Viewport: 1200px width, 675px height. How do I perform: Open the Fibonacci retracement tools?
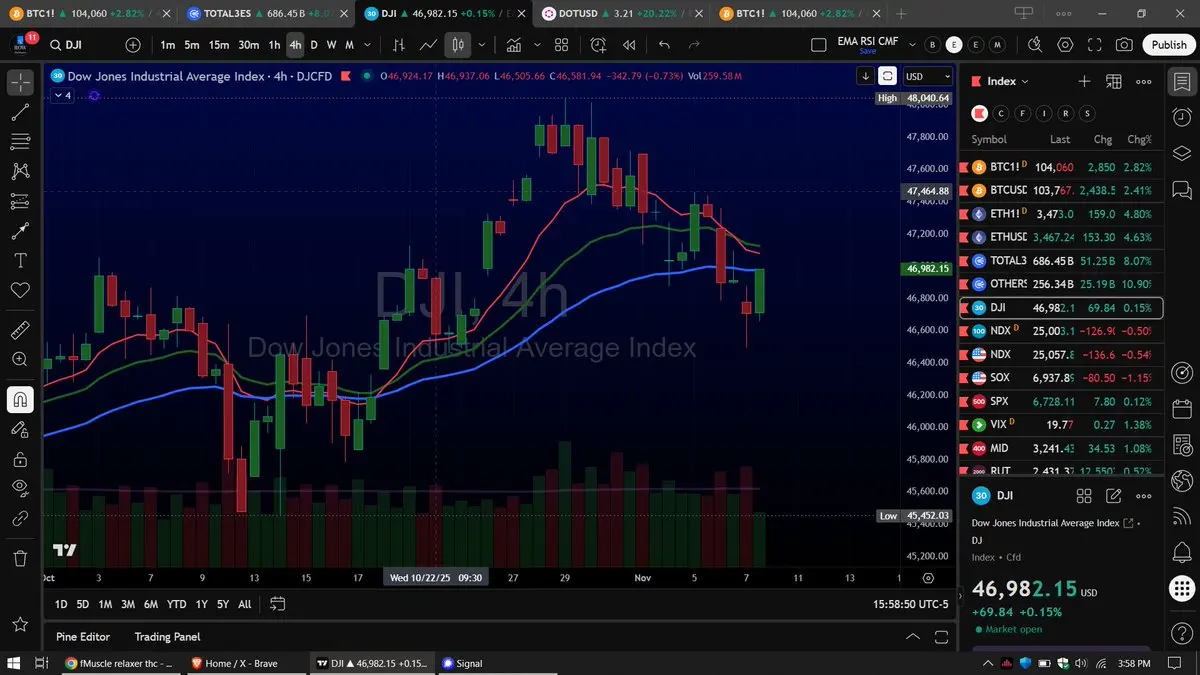pos(20,142)
